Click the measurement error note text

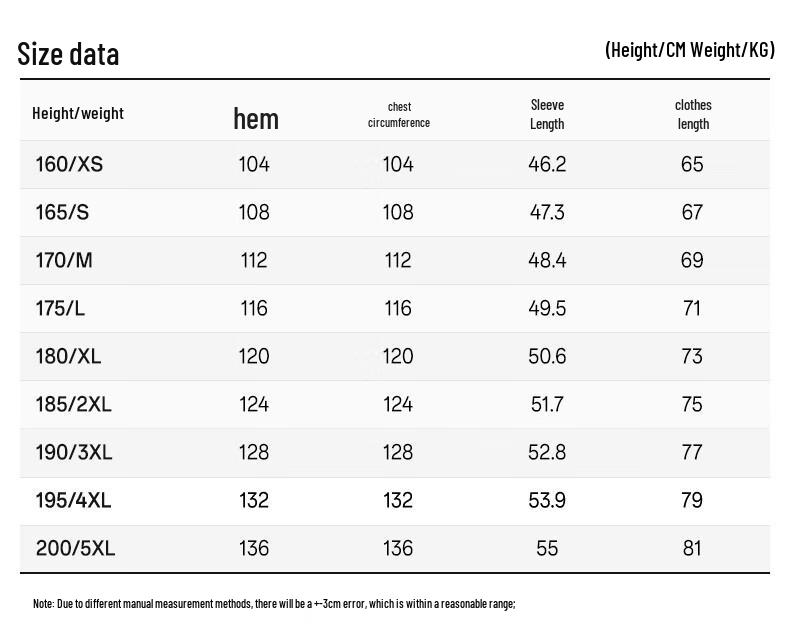tap(274, 603)
